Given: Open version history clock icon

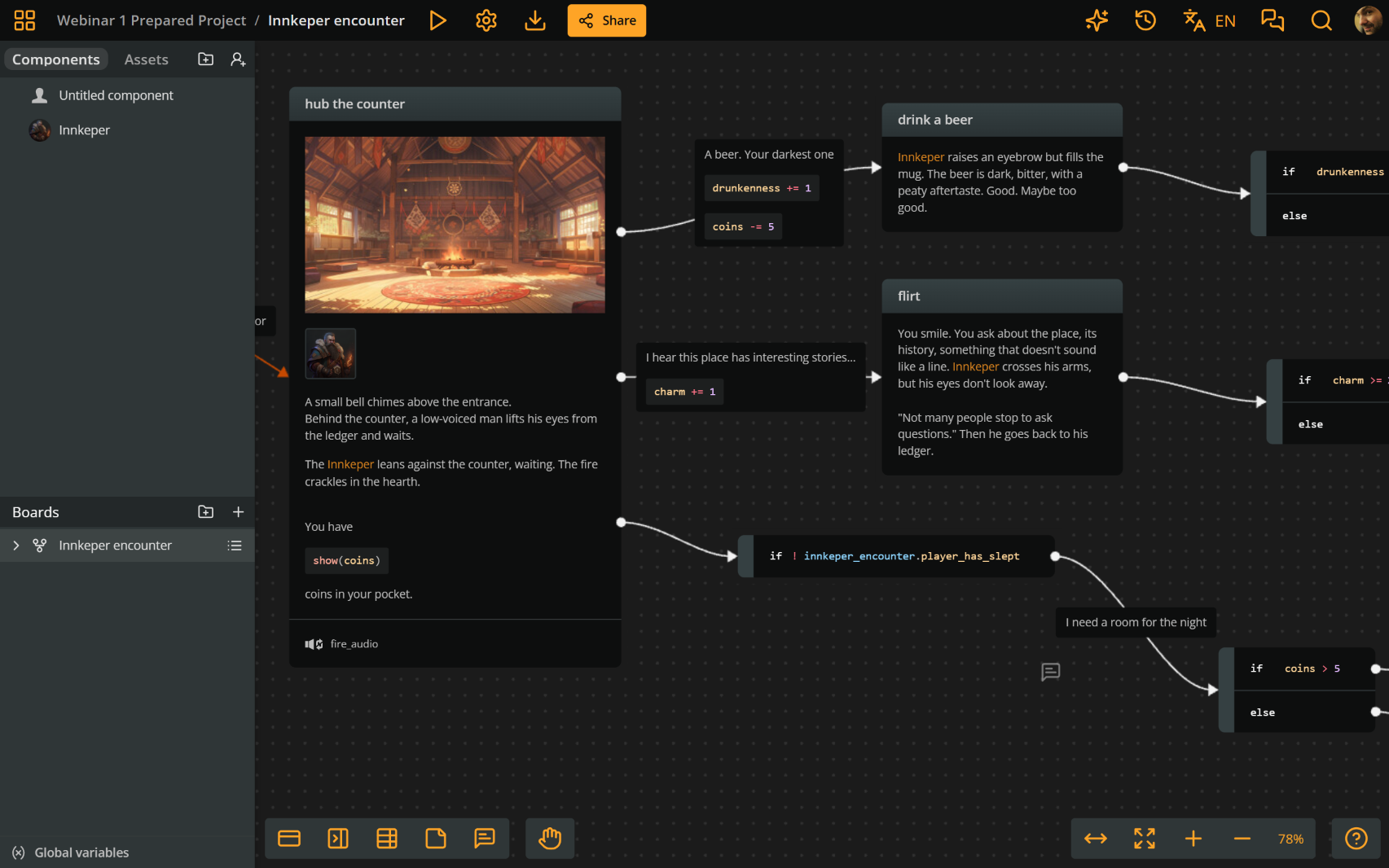Looking at the screenshot, I should 1145,20.
